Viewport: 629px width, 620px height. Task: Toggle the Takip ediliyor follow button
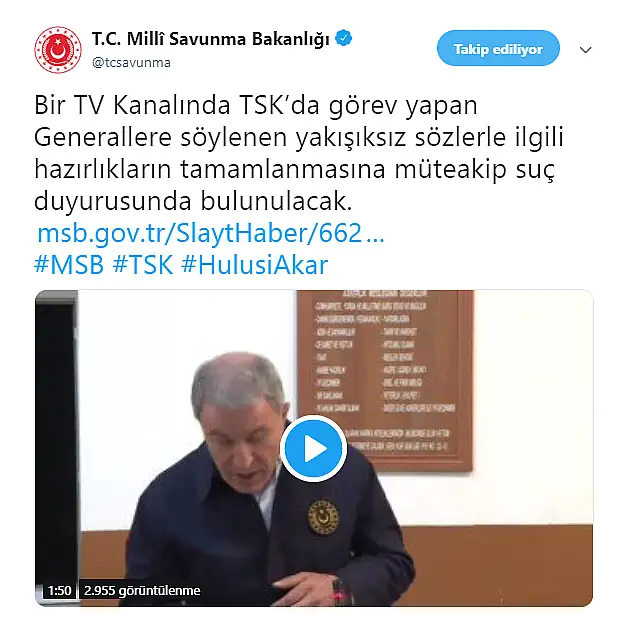(x=498, y=49)
